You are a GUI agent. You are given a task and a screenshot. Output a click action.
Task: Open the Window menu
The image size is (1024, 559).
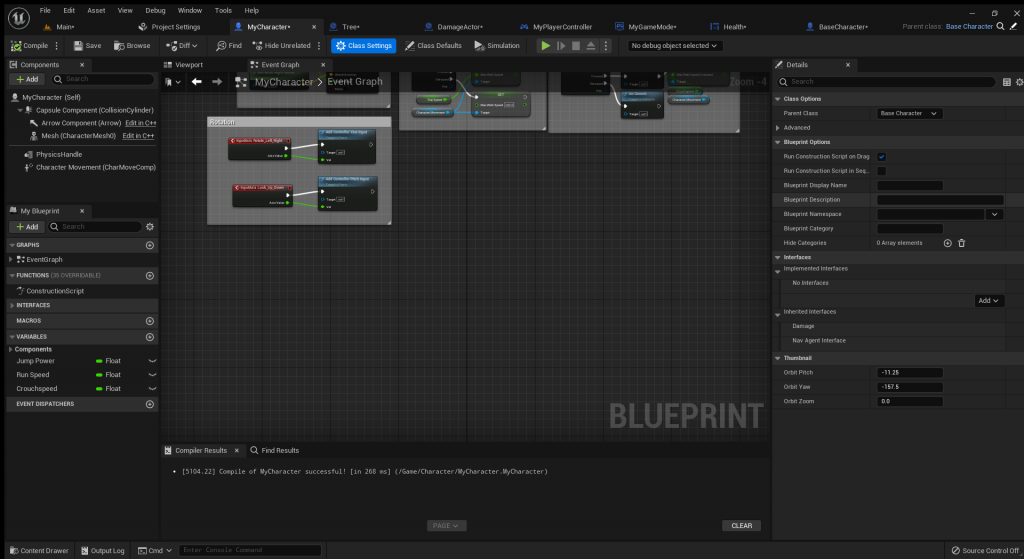[189, 10]
